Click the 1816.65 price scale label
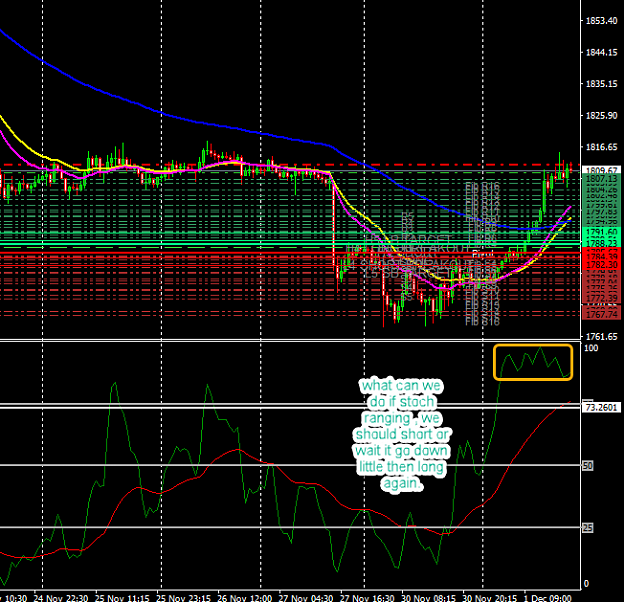The image size is (625, 602). coord(601,147)
